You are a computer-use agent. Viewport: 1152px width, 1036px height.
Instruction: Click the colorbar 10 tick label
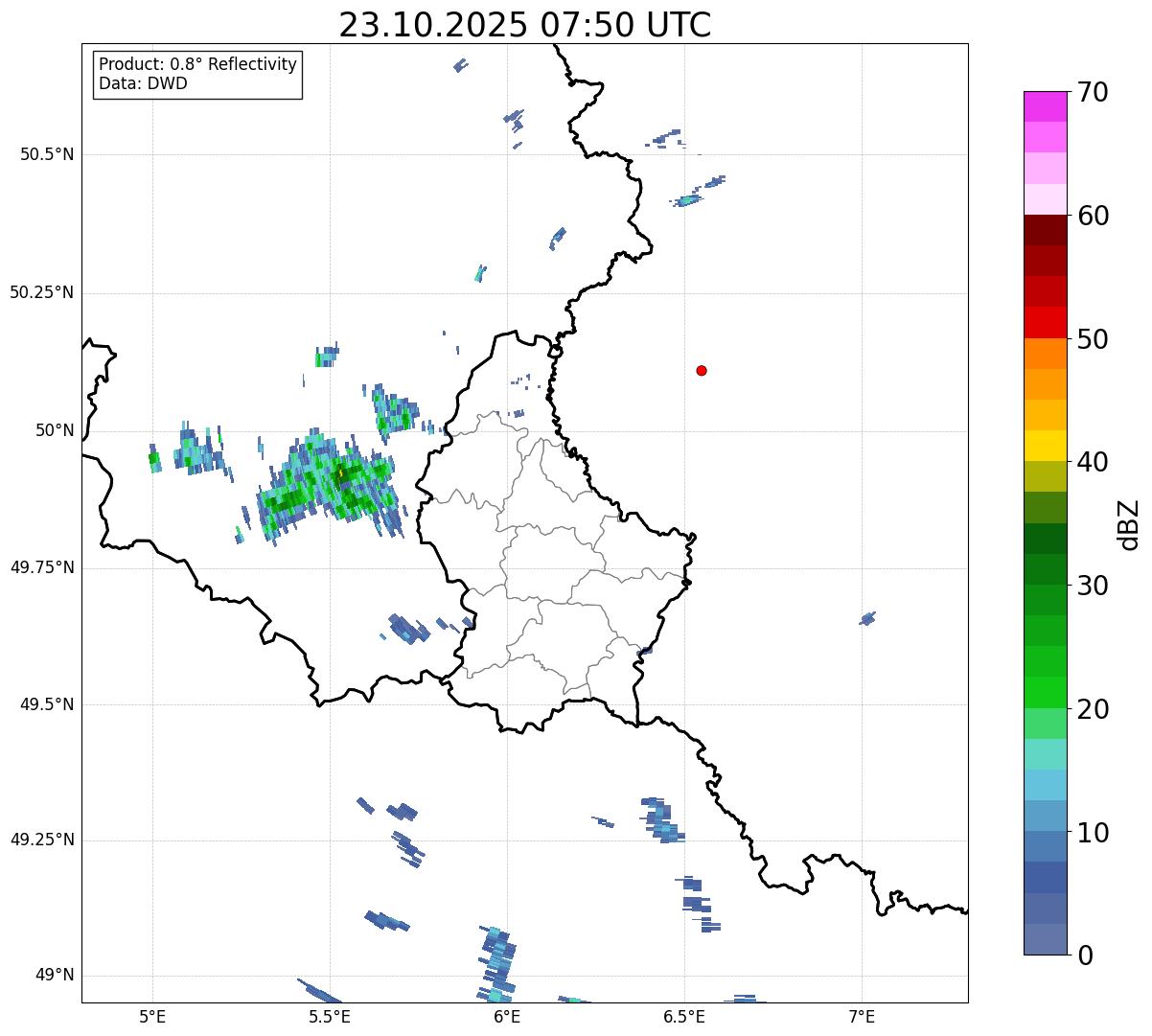point(1093,832)
